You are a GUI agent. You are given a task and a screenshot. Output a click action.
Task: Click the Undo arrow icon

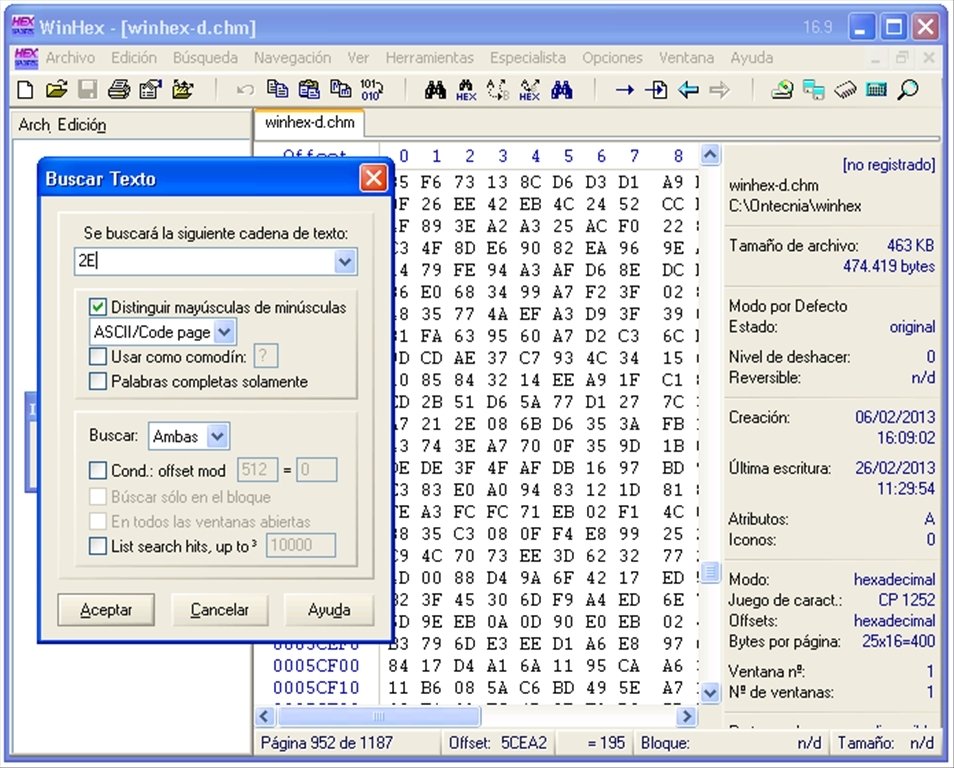(x=245, y=90)
